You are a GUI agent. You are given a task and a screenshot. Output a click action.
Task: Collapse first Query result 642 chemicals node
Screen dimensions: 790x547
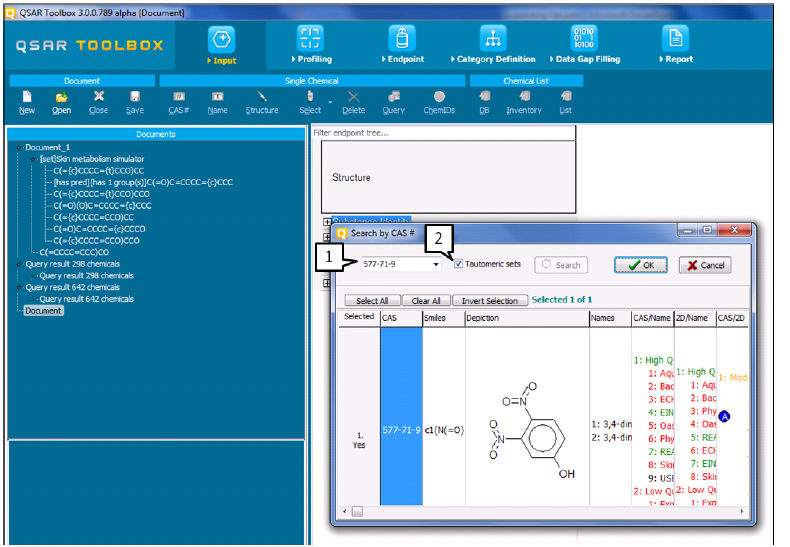(x=19, y=287)
